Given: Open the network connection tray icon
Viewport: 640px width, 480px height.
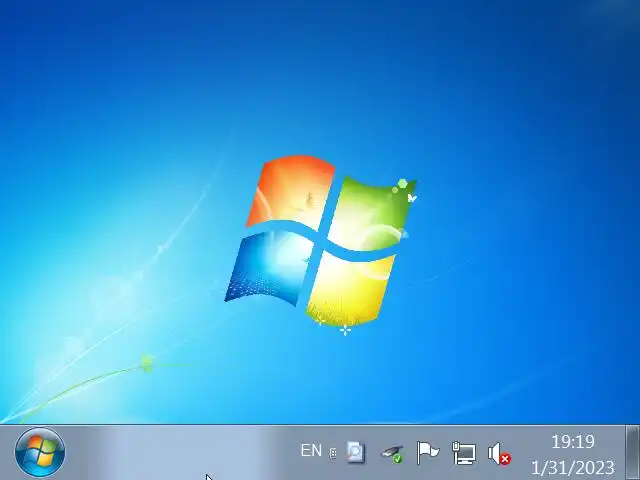Looking at the screenshot, I should [x=464, y=453].
